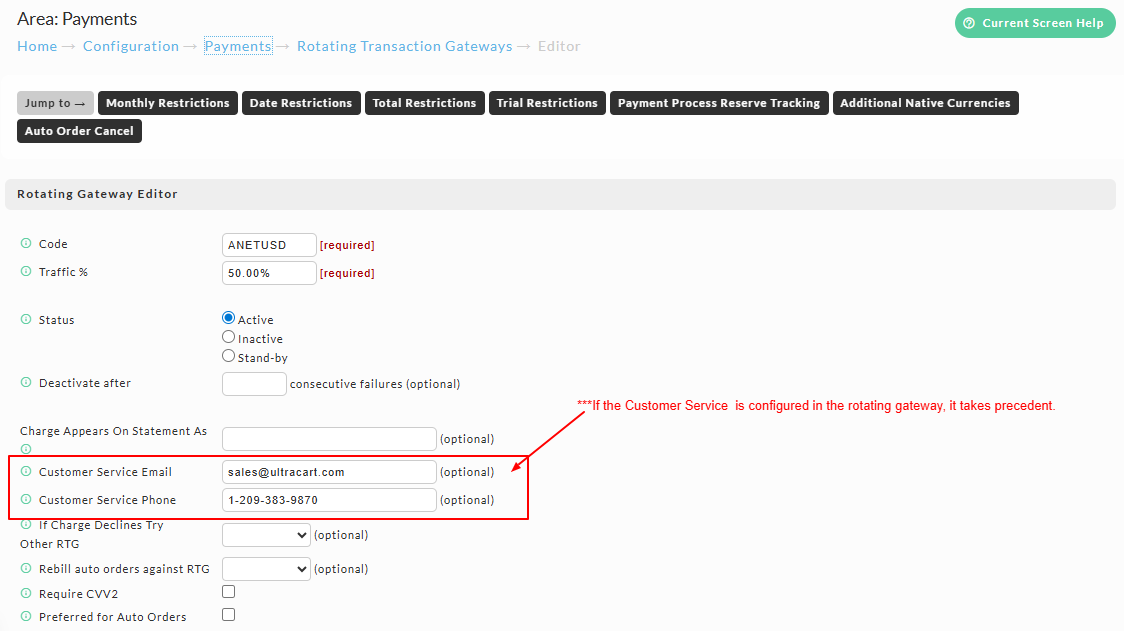Go to Home breadcrumb link
Image resolution: width=1124 pixels, height=631 pixels.
coord(37,46)
